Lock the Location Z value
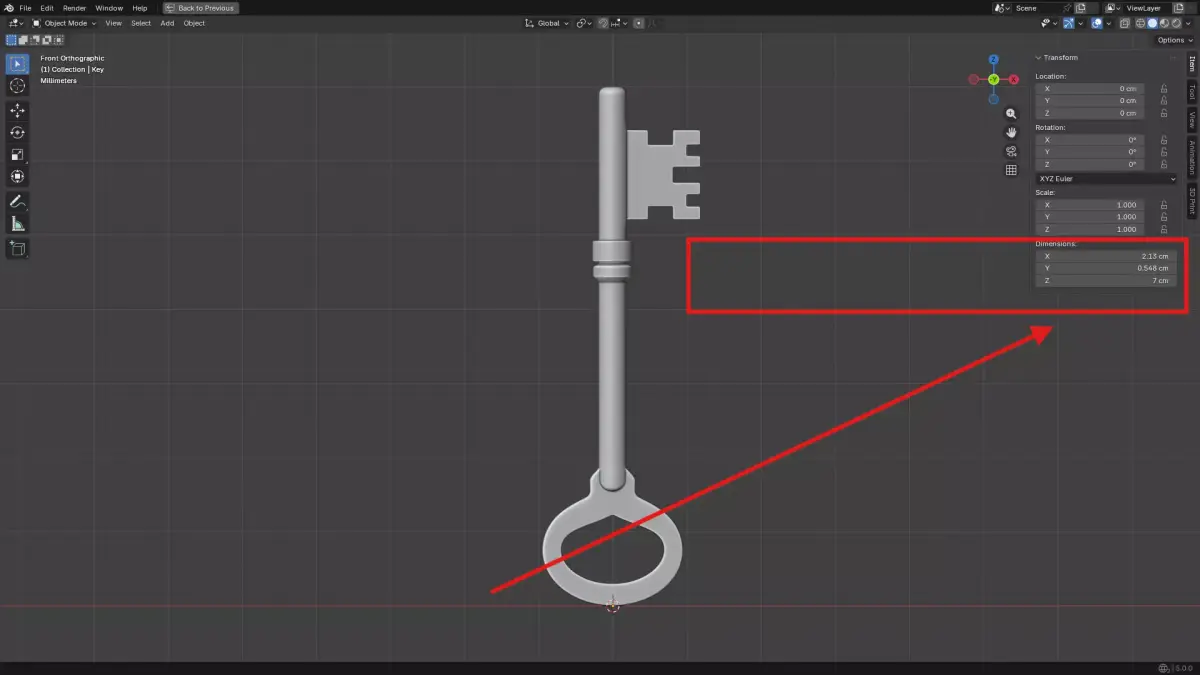 click(1163, 113)
